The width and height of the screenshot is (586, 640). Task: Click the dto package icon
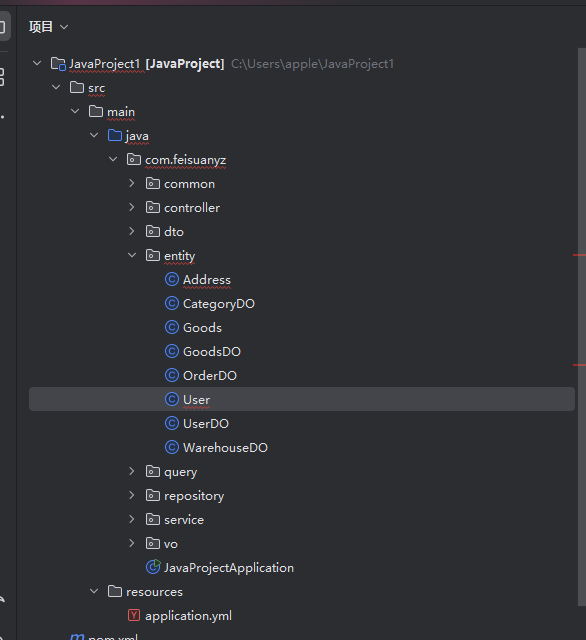(153, 231)
